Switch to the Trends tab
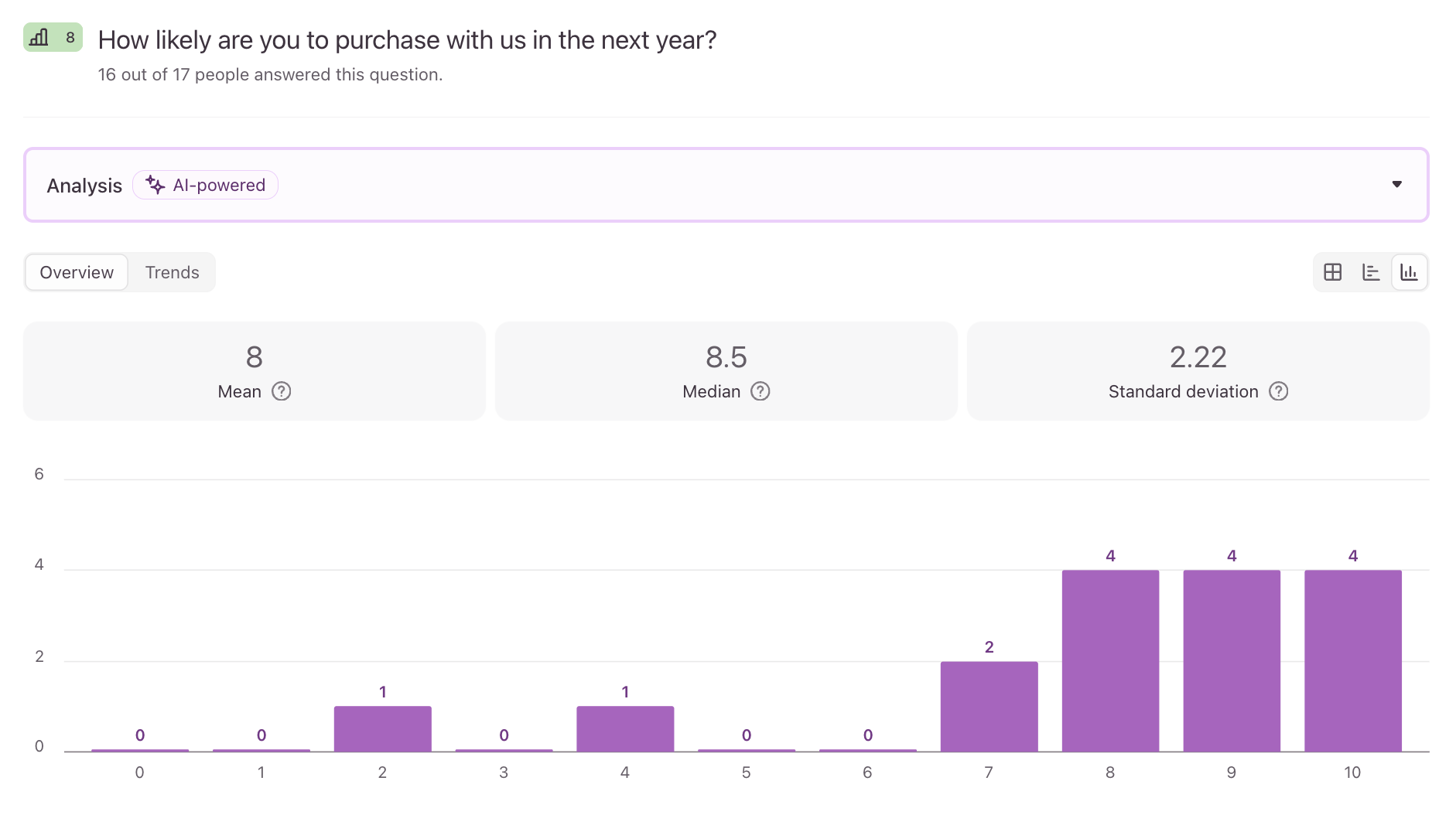This screenshot has height=832, width=1456. click(x=172, y=272)
